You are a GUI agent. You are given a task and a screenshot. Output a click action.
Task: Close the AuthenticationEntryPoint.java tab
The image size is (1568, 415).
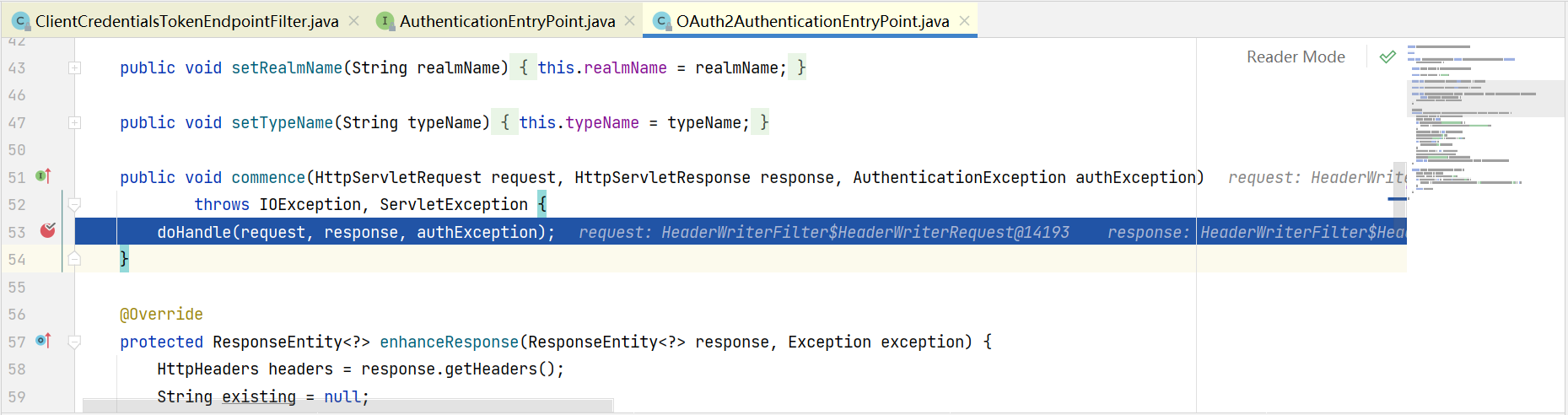coord(629,21)
